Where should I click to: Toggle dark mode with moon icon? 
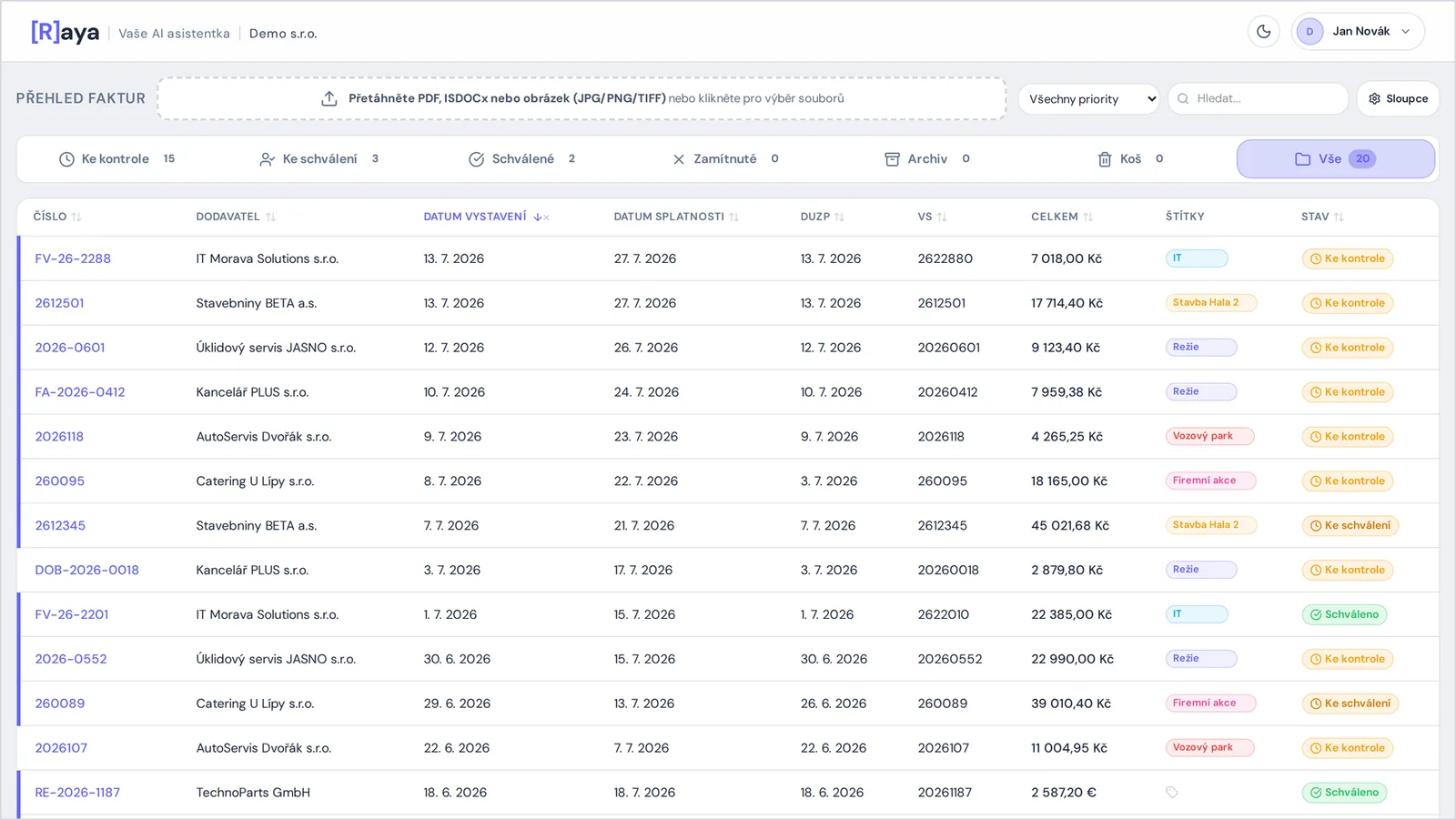coord(1263,32)
